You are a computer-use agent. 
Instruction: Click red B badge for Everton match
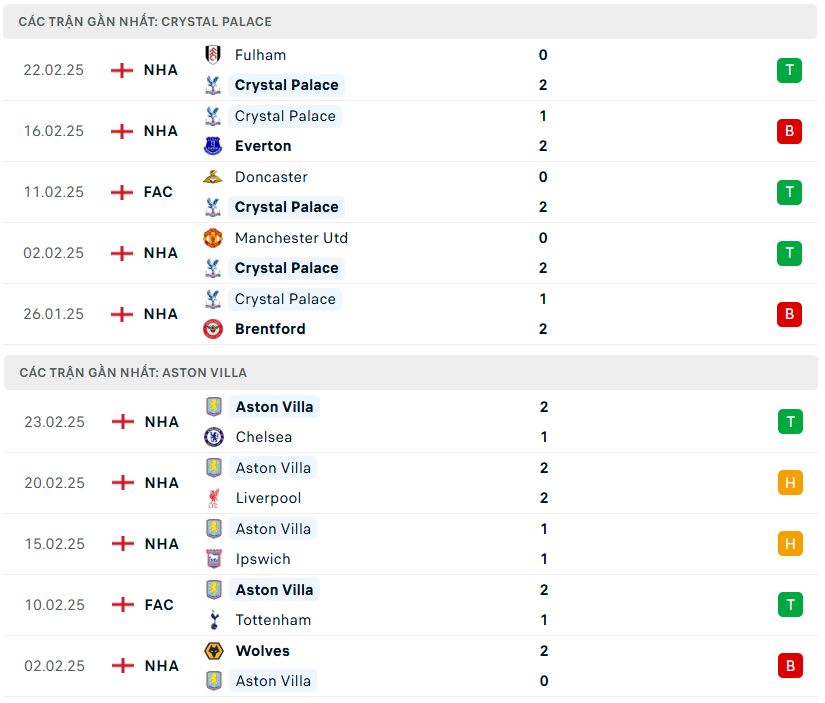point(789,131)
